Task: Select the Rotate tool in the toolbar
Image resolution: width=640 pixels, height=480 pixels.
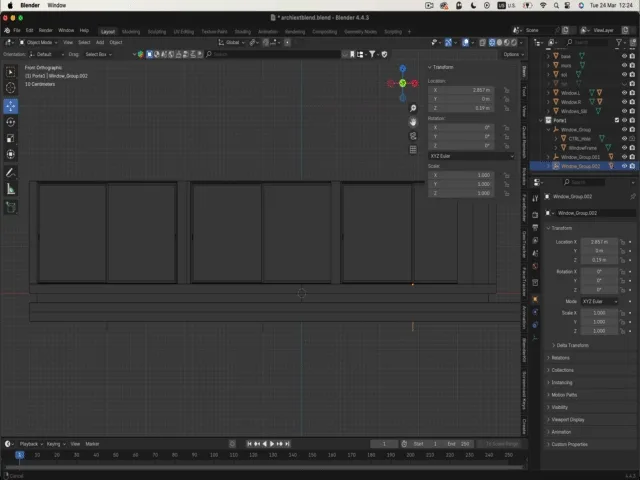Action: [x=11, y=122]
